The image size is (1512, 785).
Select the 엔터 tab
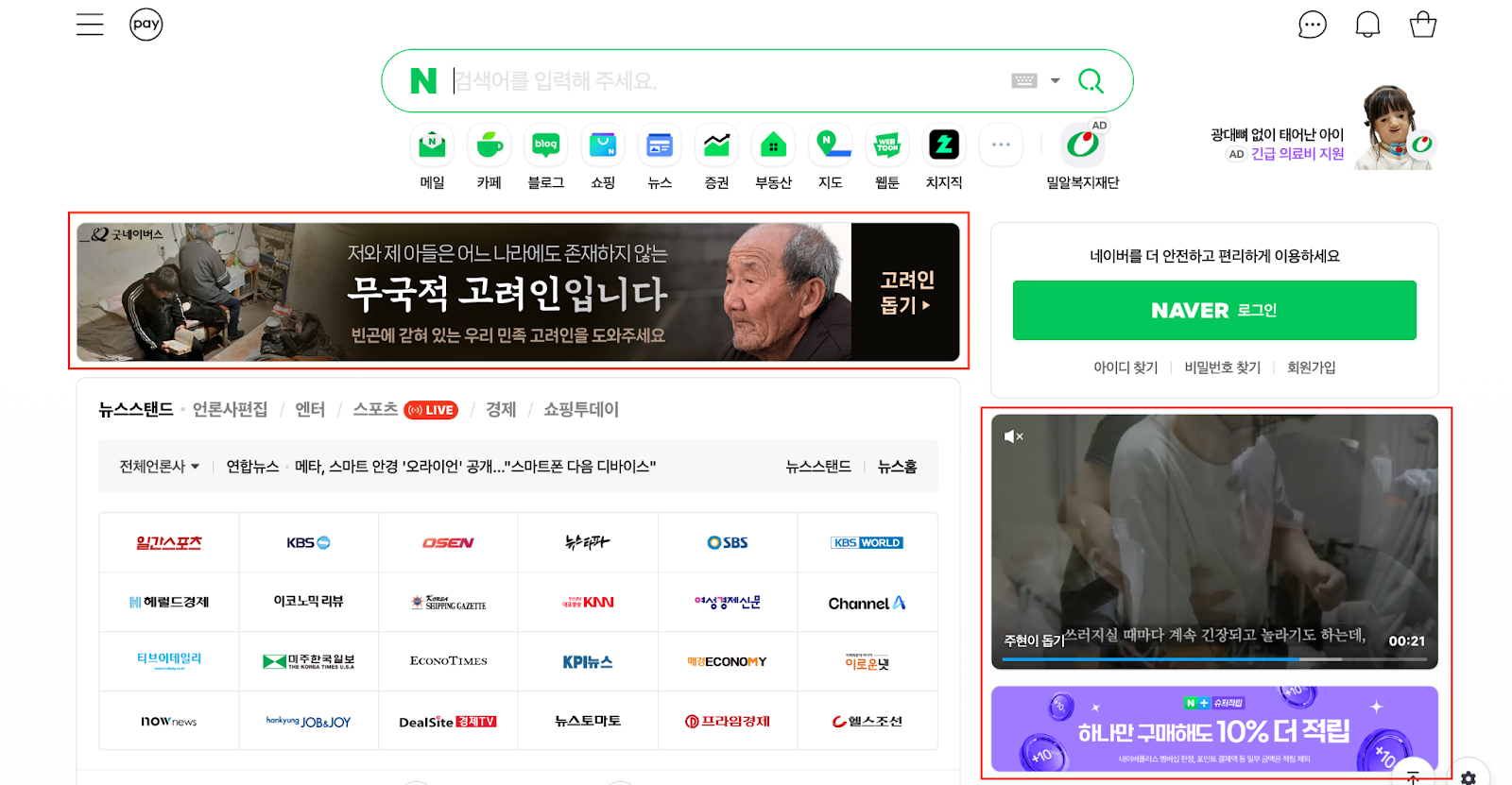(x=310, y=409)
